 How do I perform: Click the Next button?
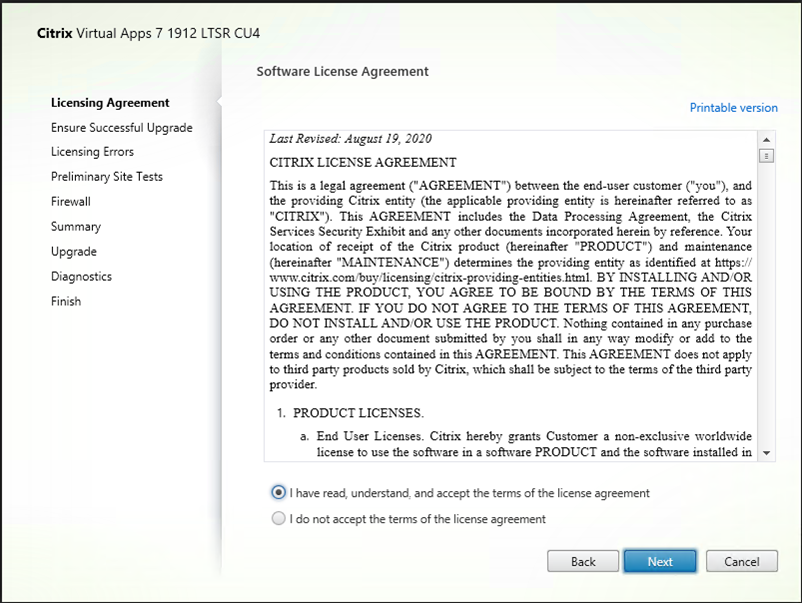tap(659, 561)
